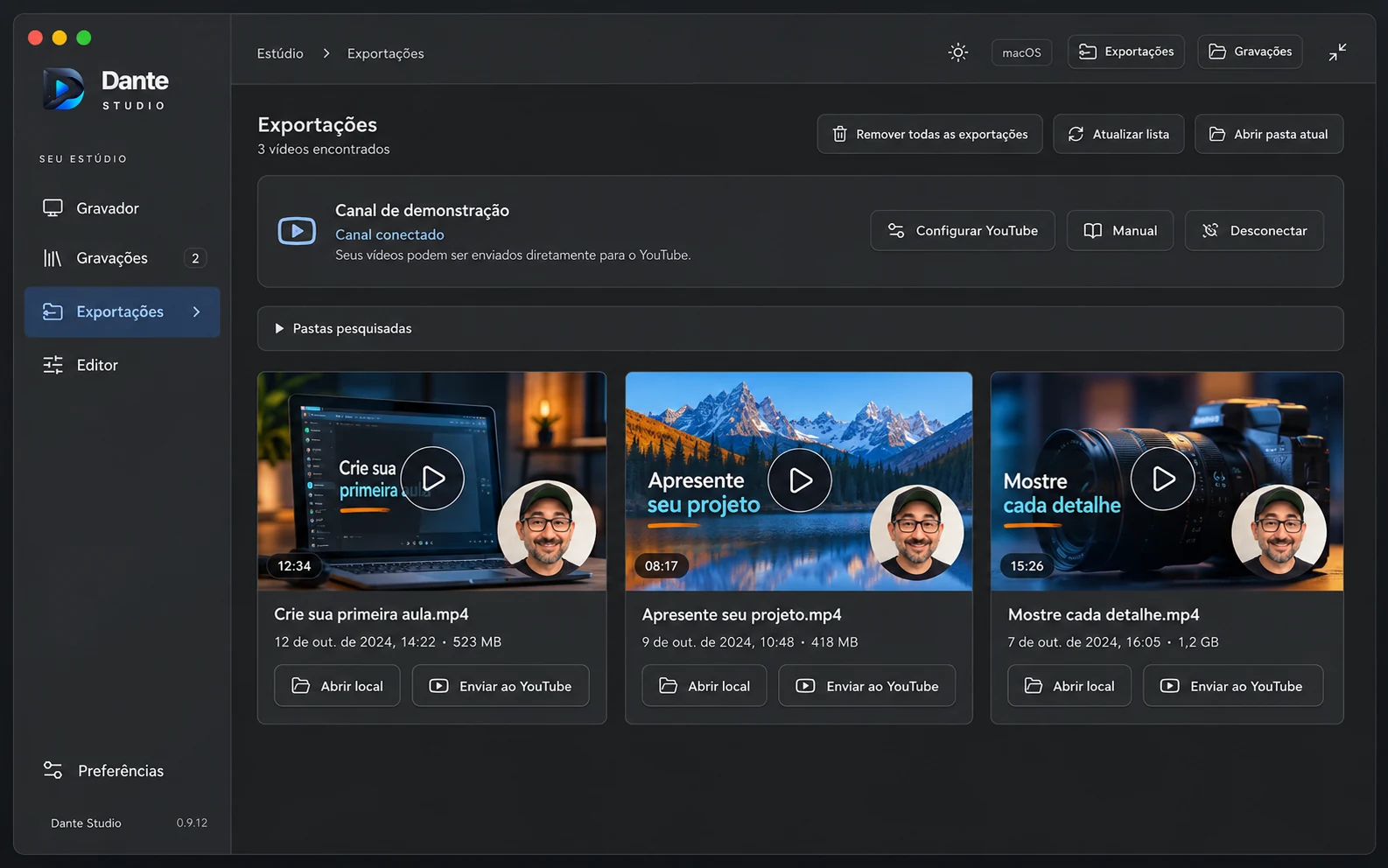
Task: Click the chevron on the Exportações sidebar item
Action: coord(196,311)
